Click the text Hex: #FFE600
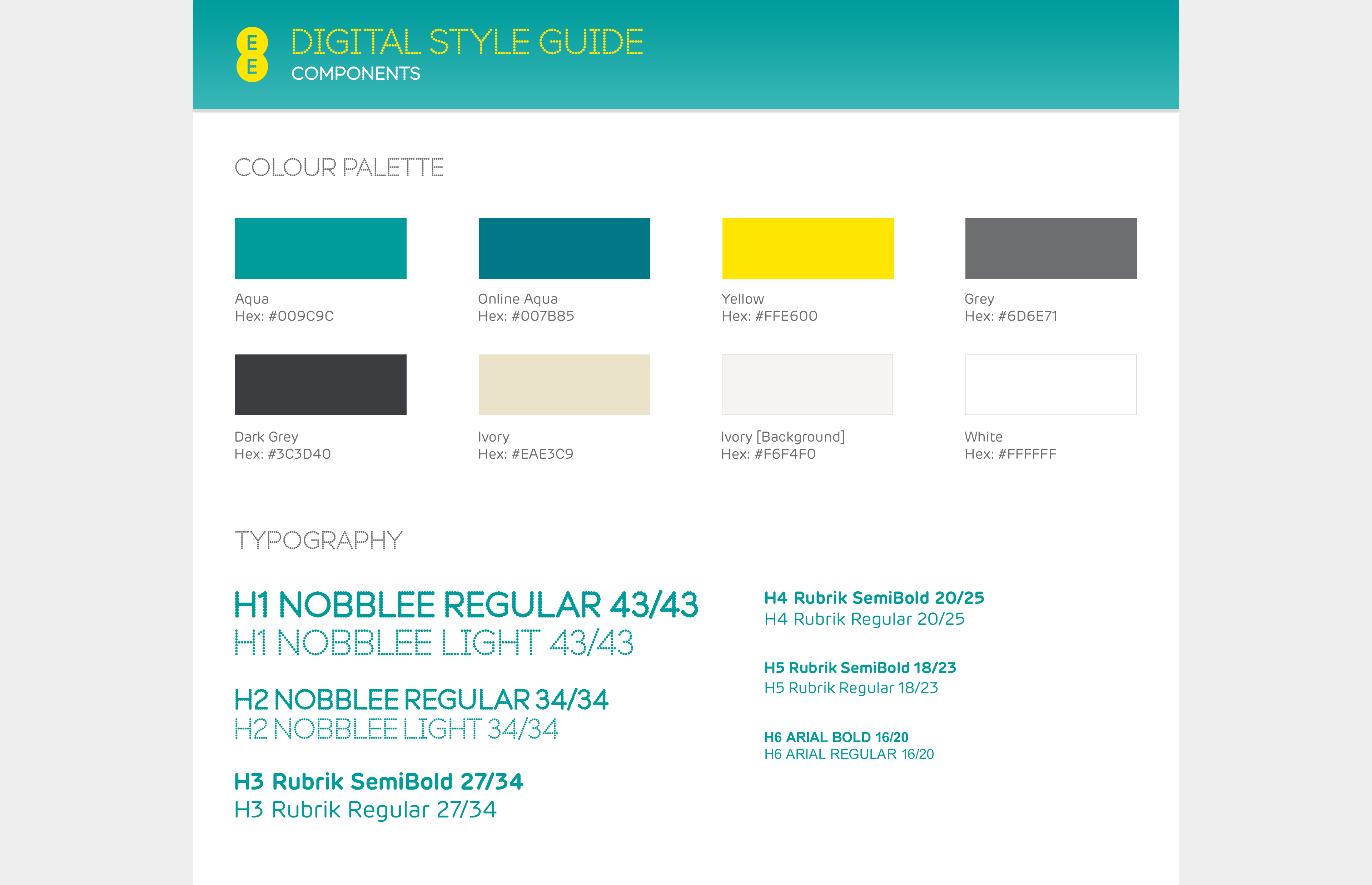Screen dimensions: 1372x885 769,316
